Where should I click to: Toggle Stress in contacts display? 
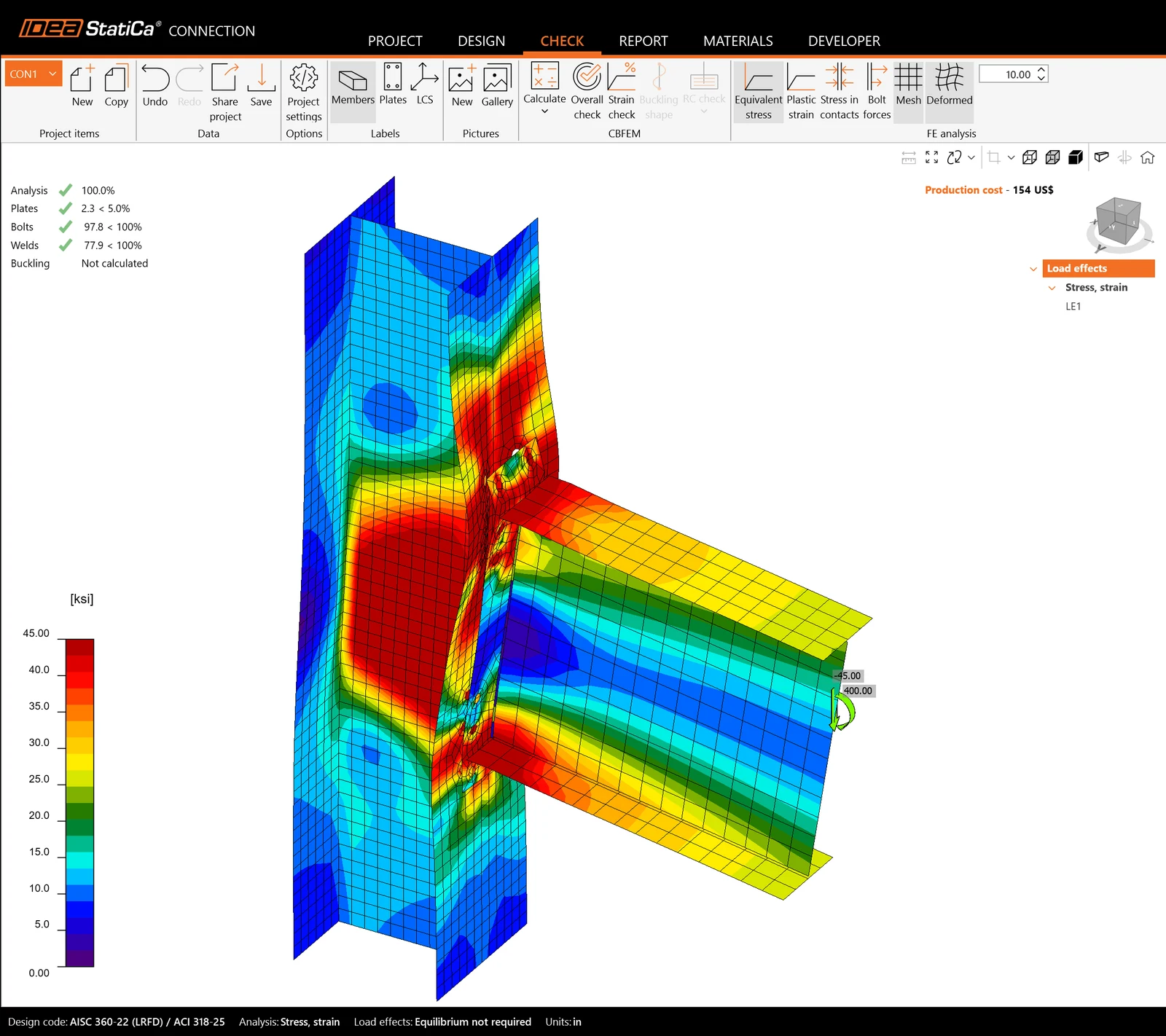(840, 92)
